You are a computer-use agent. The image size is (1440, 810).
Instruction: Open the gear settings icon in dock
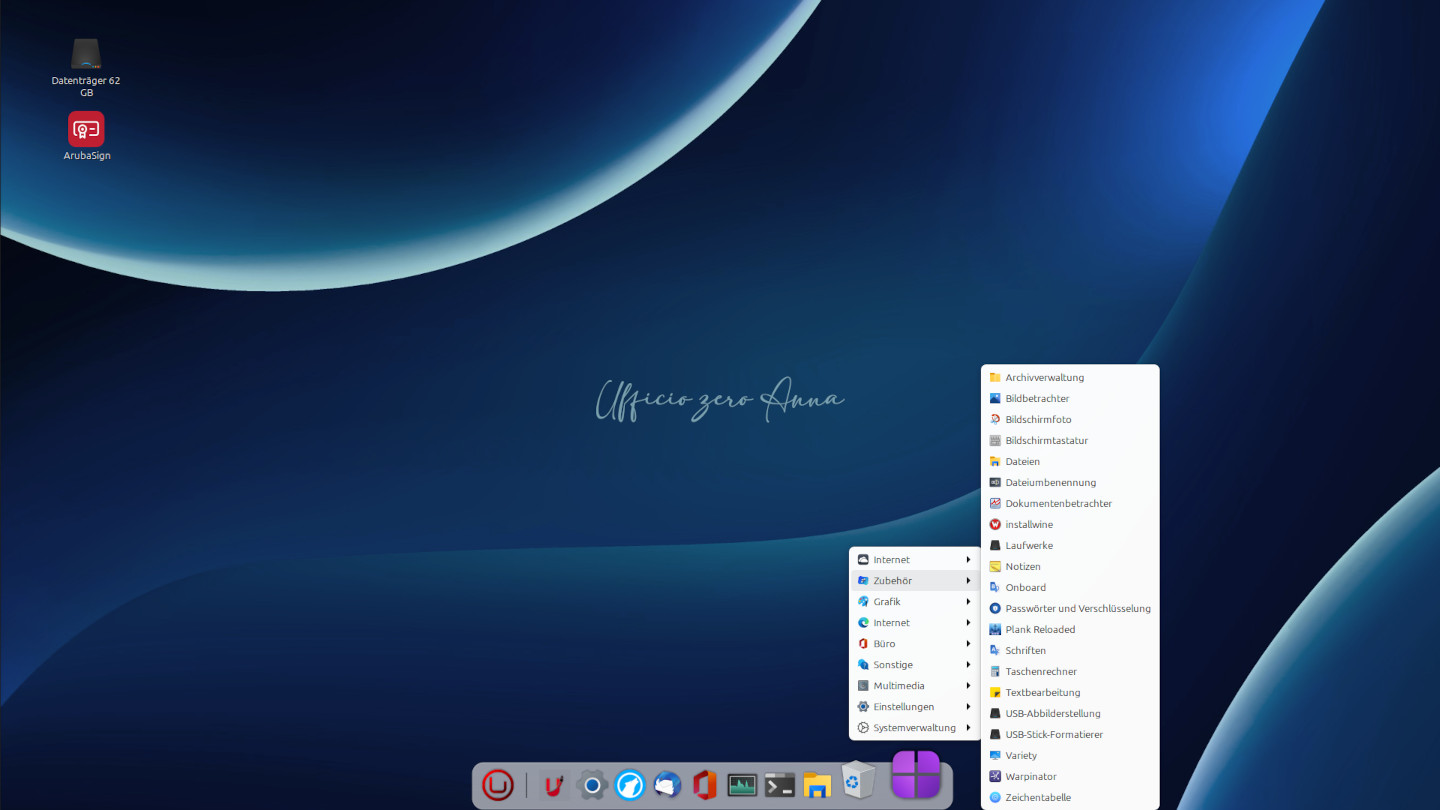(592, 785)
